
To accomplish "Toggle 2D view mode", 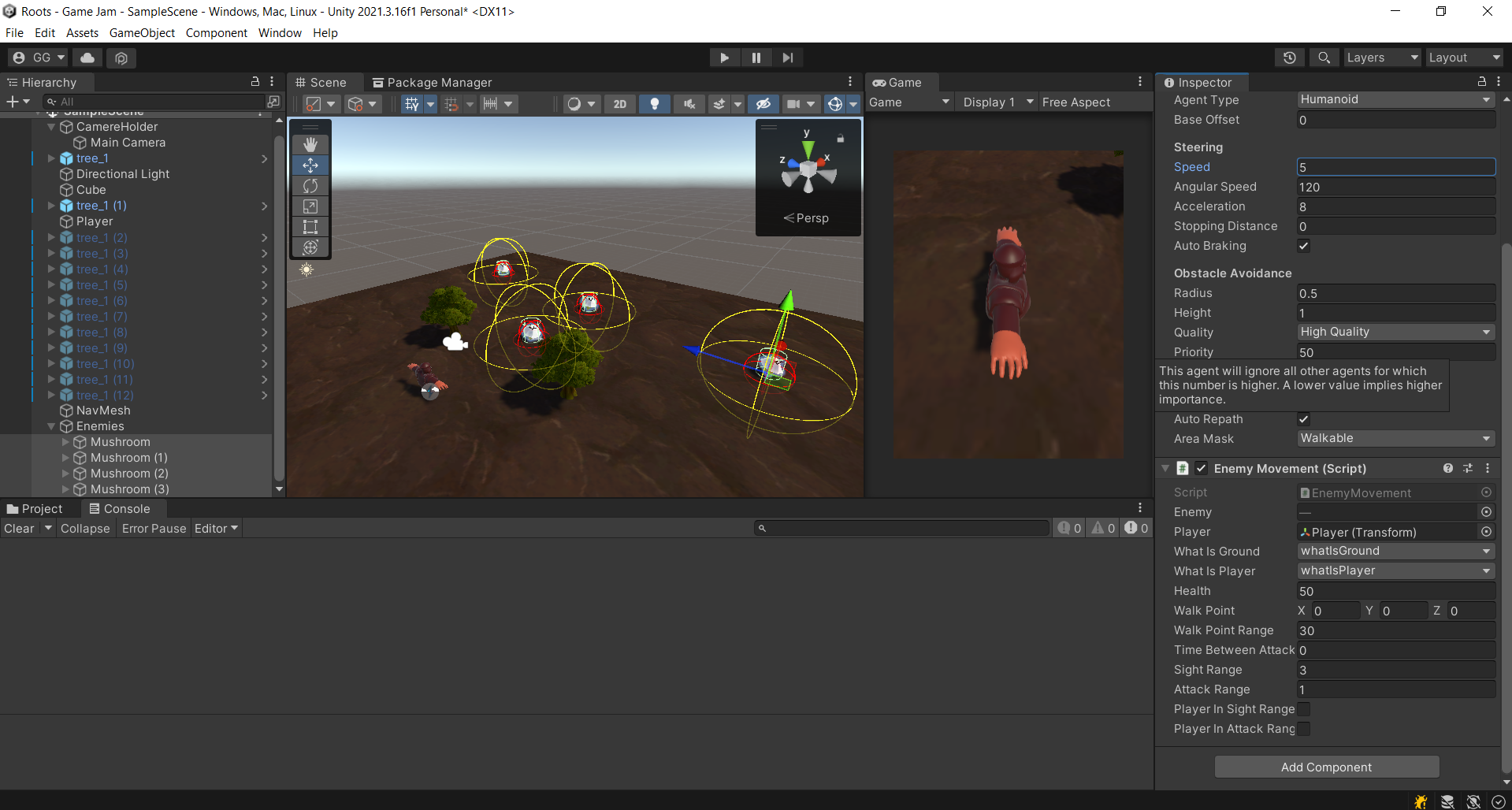I will pyautogui.click(x=620, y=104).
